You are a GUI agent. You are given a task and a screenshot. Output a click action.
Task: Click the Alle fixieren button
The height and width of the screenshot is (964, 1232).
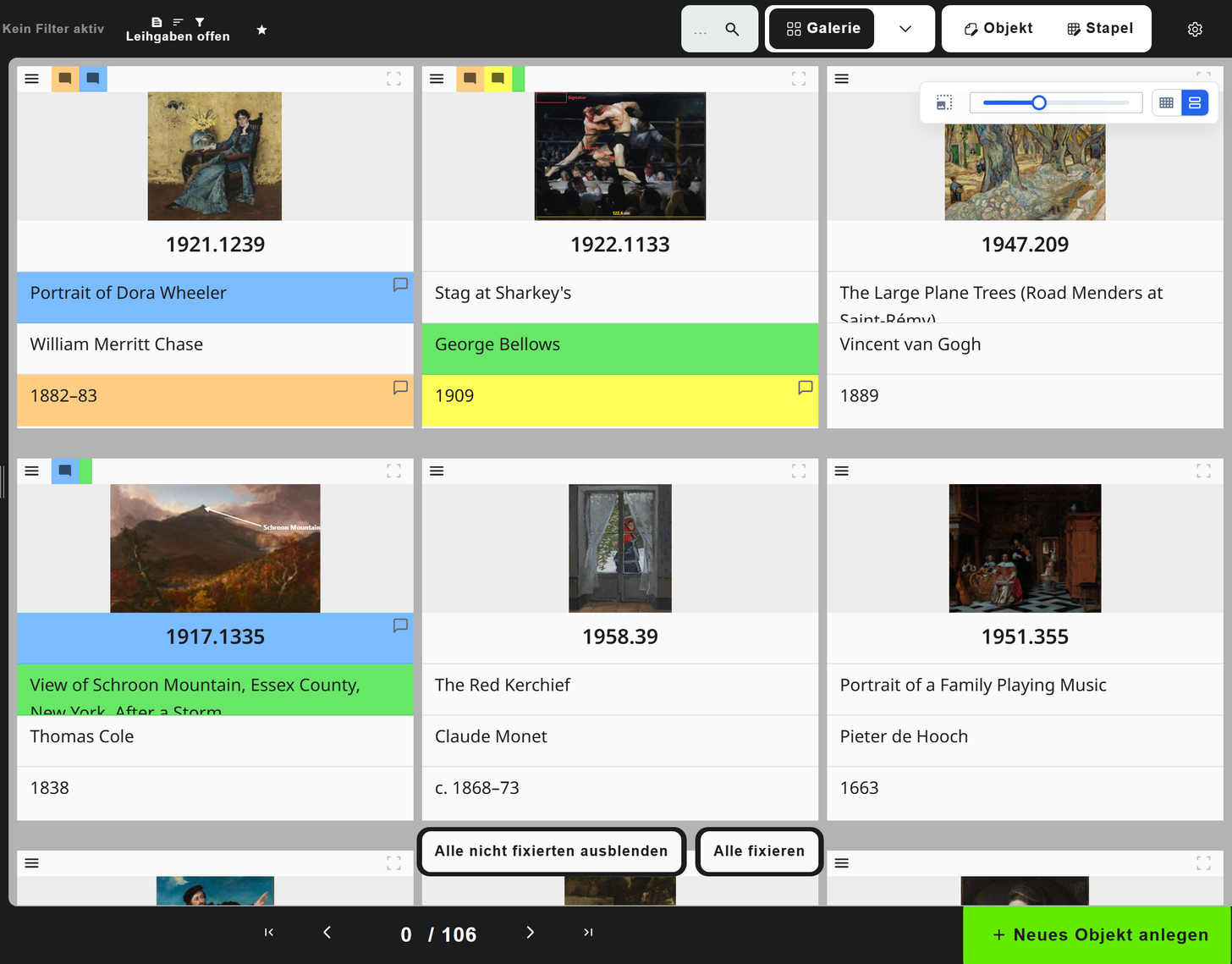(759, 851)
